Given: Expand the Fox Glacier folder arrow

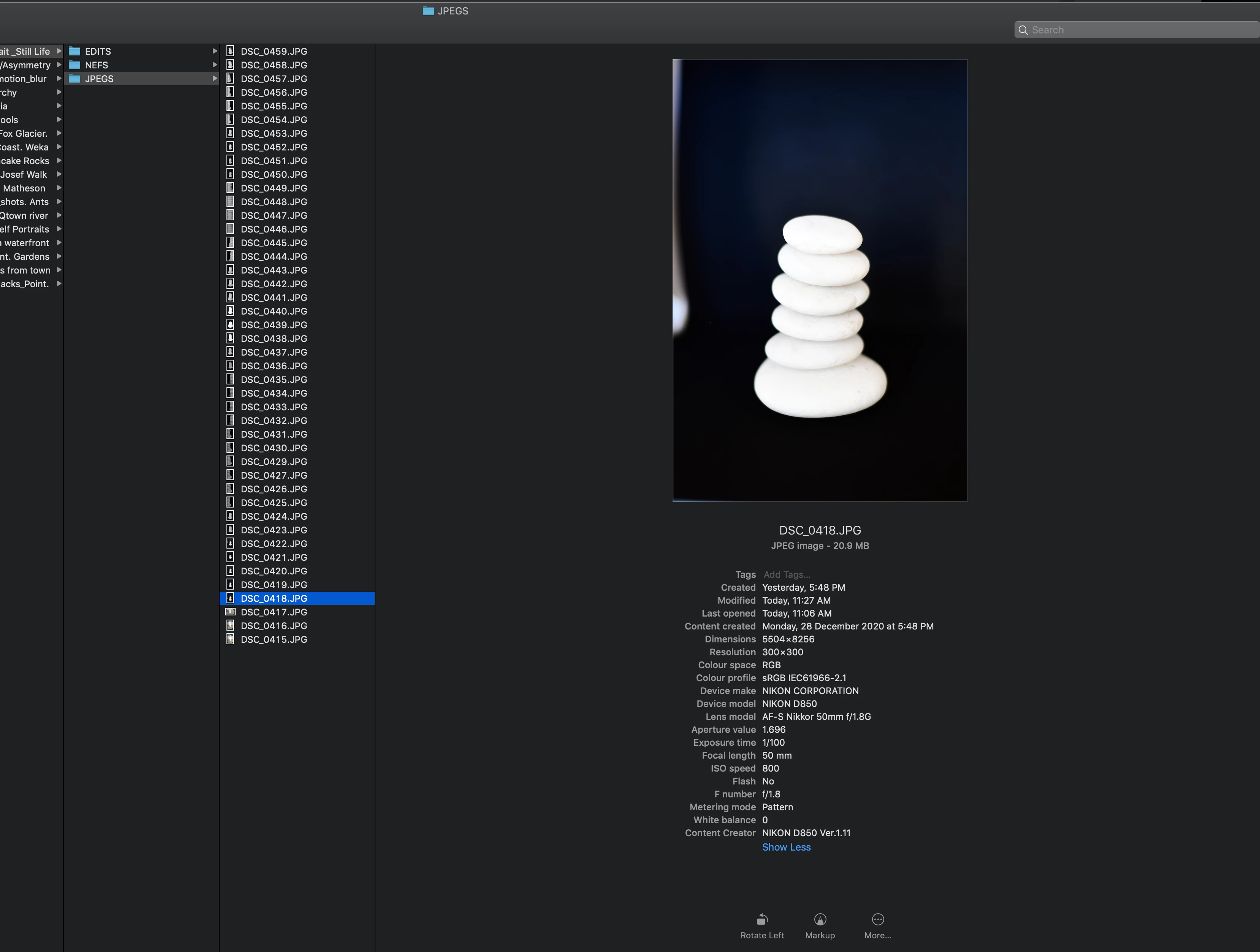Looking at the screenshot, I should tap(59, 133).
